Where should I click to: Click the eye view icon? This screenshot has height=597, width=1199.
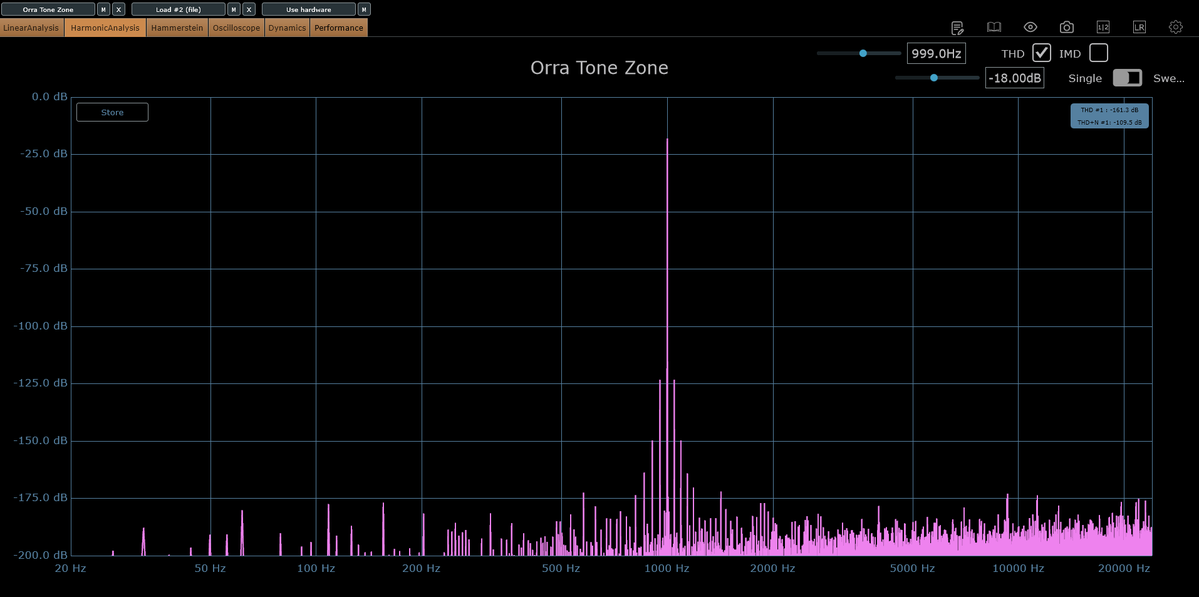1030,28
